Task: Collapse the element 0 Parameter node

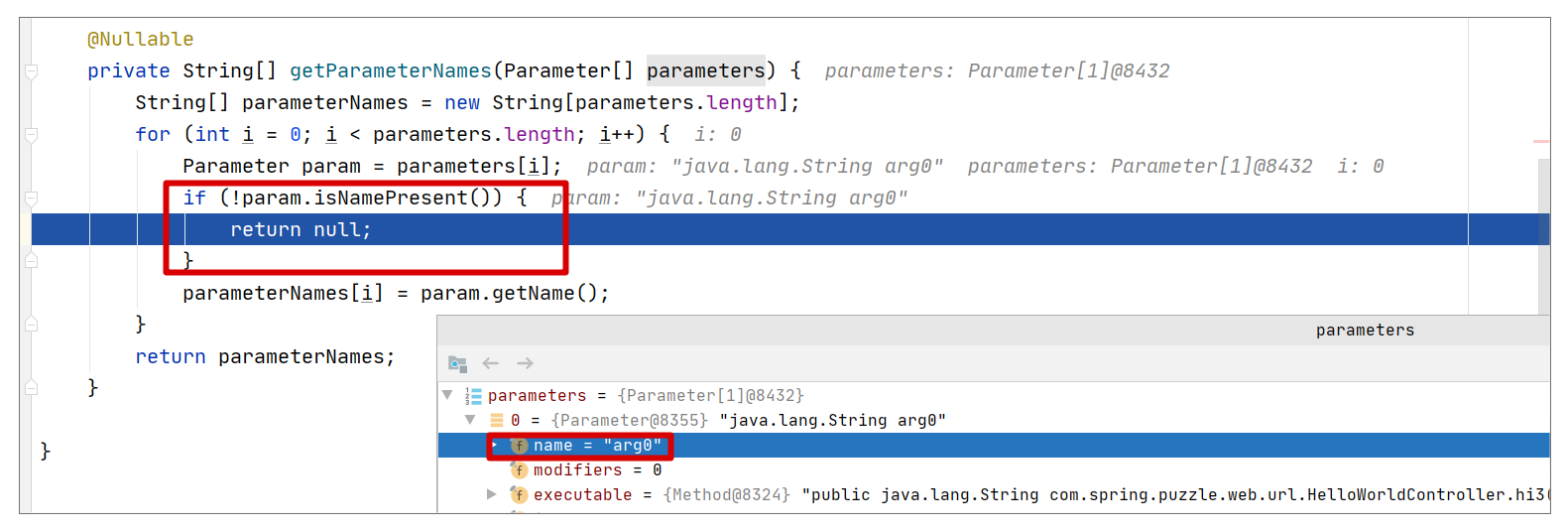Action: point(470,420)
